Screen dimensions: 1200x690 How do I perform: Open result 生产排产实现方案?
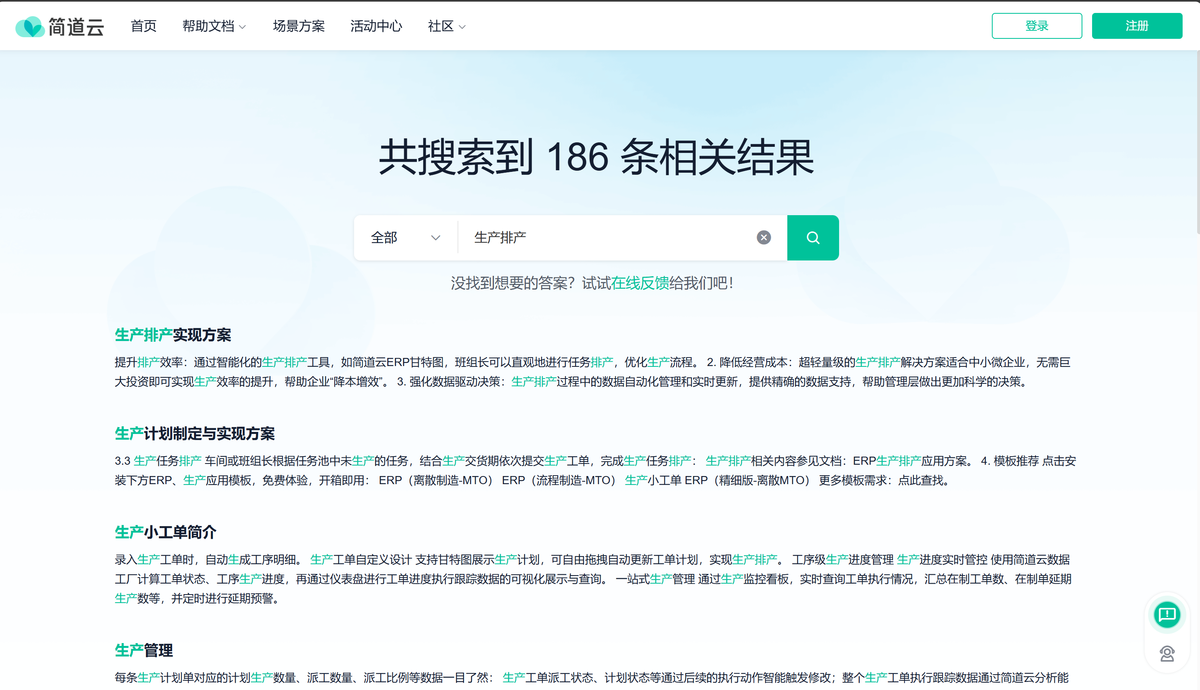click(x=173, y=335)
